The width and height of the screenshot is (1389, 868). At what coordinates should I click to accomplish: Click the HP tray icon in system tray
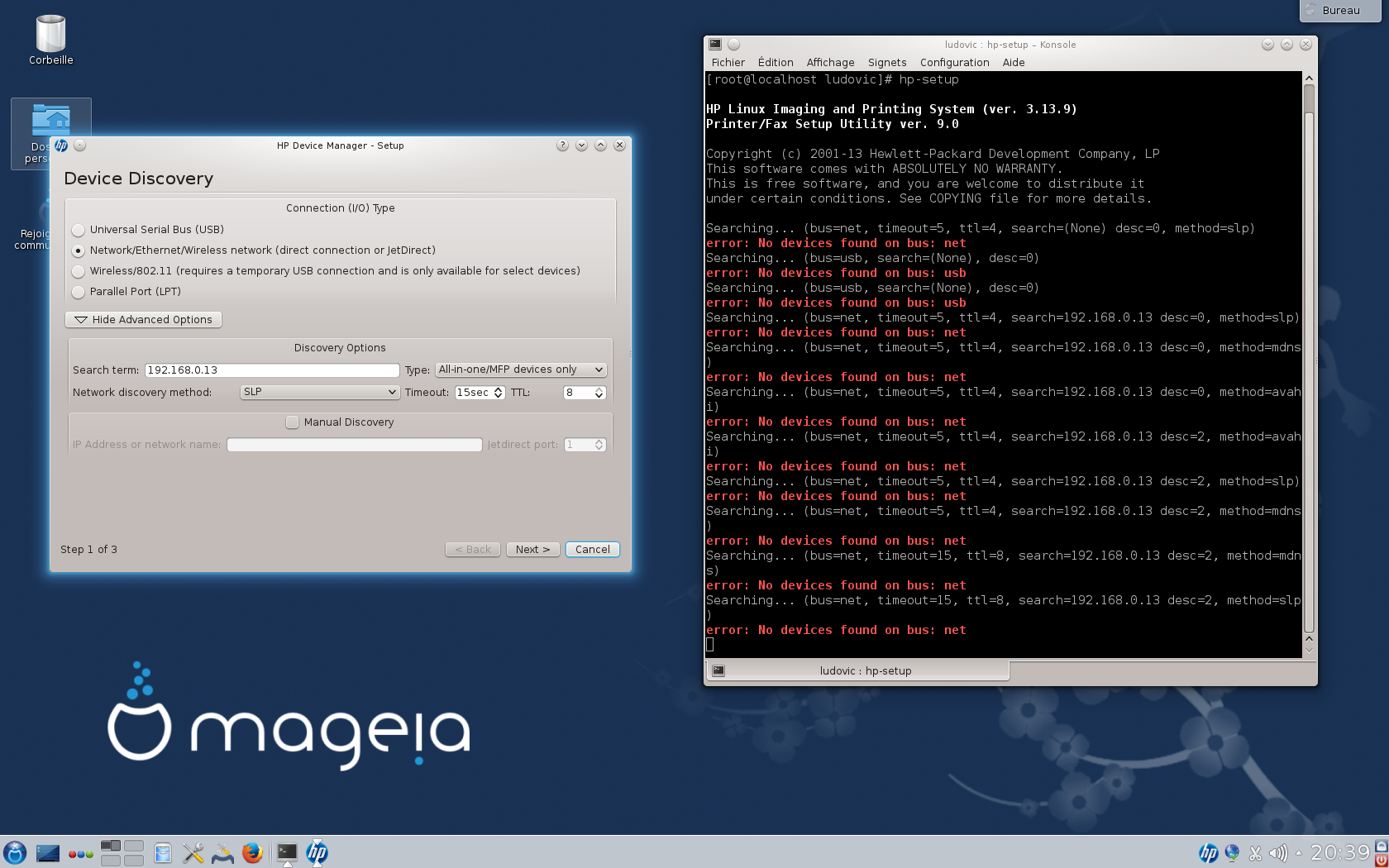pos(1208,853)
